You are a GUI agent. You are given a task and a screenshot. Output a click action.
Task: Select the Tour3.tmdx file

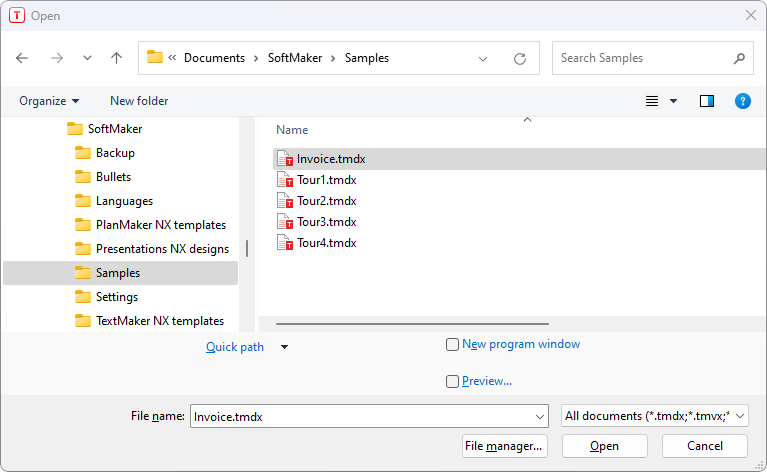pos(327,222)
